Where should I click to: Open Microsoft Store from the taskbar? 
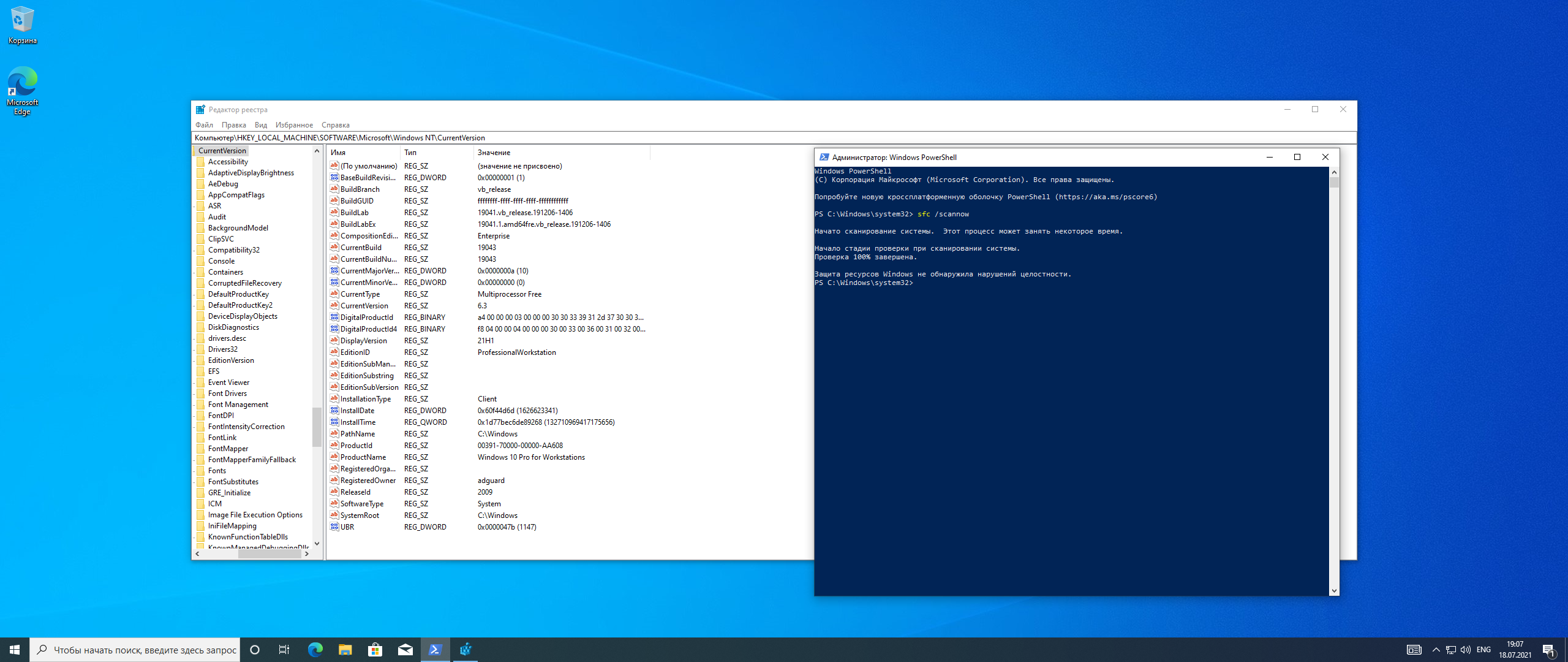pyautogui.click(x=375, y=650)
